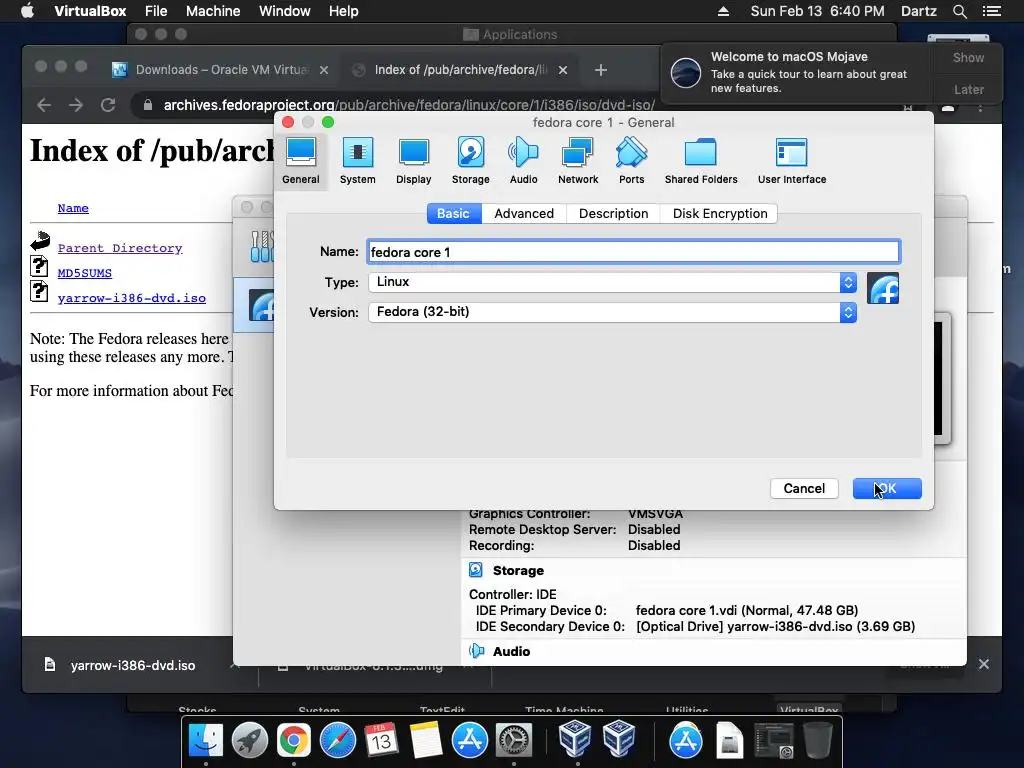The width and height of the screenshot is (1024, 768).
Task: Open the Type dropdown showing Linux
Action: click(613, 282)
